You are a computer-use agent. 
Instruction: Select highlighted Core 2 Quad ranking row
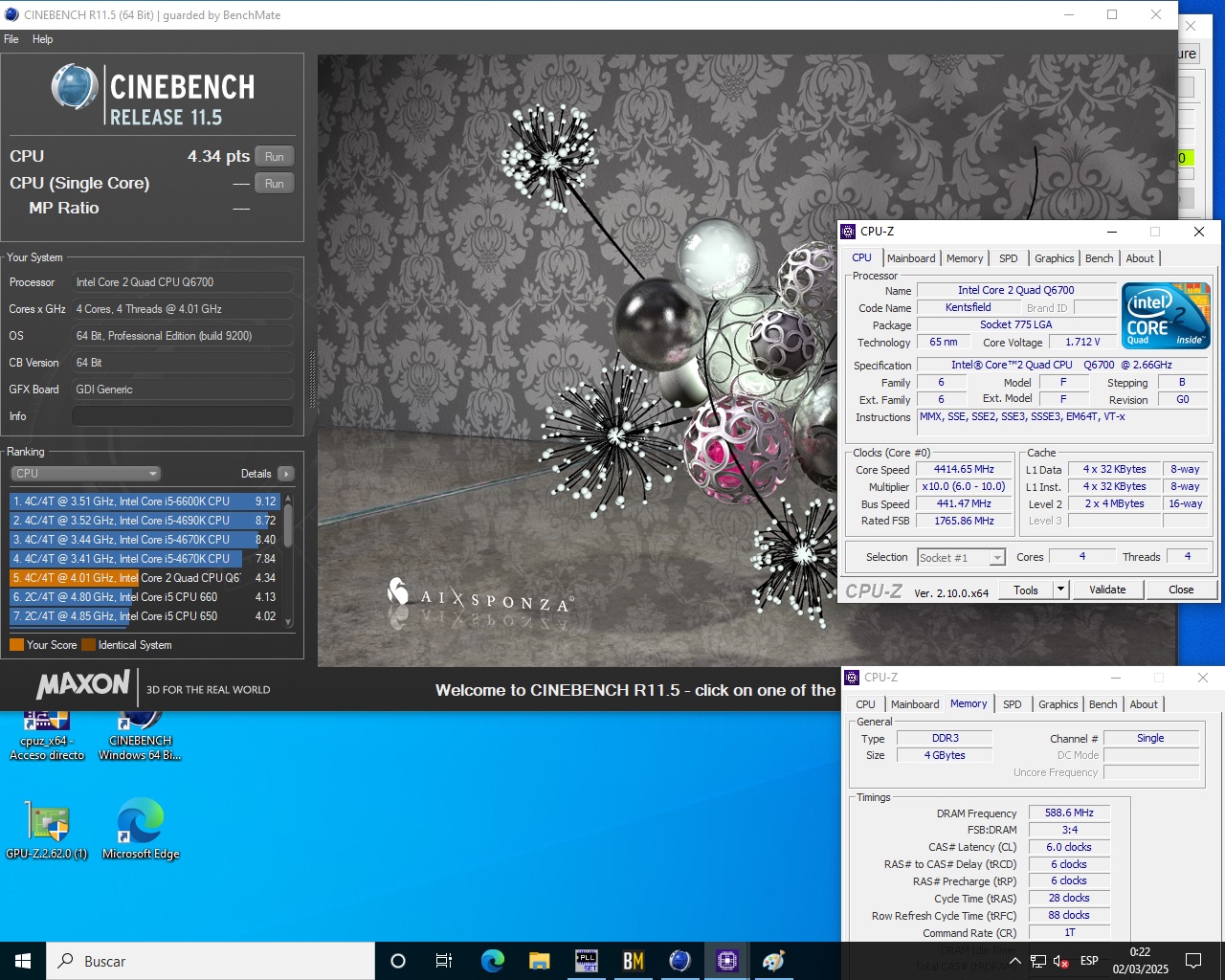click(145, 578)
